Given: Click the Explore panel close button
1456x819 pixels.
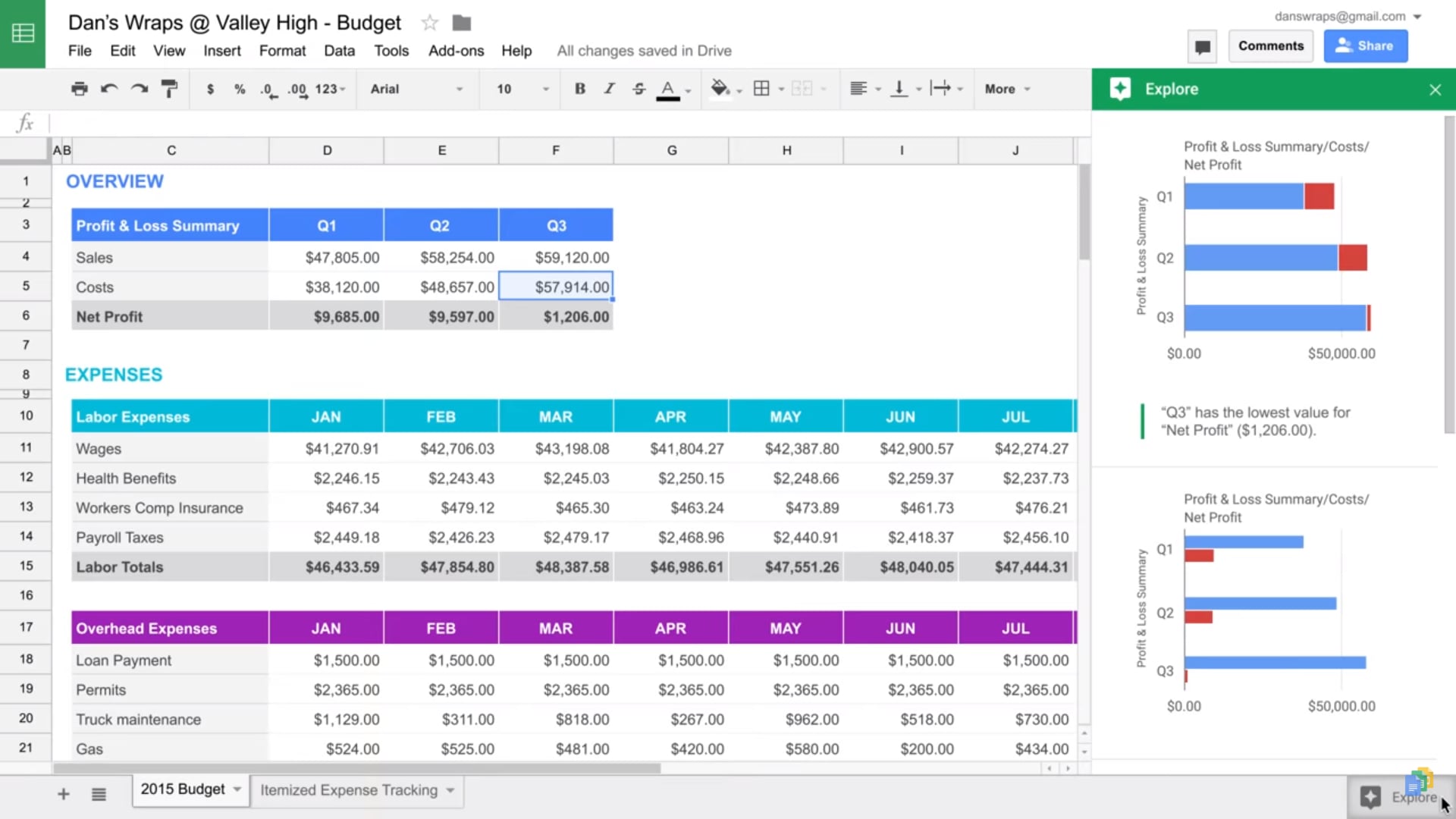Looking at the screenshot, I should click(x=1436, y=89).
